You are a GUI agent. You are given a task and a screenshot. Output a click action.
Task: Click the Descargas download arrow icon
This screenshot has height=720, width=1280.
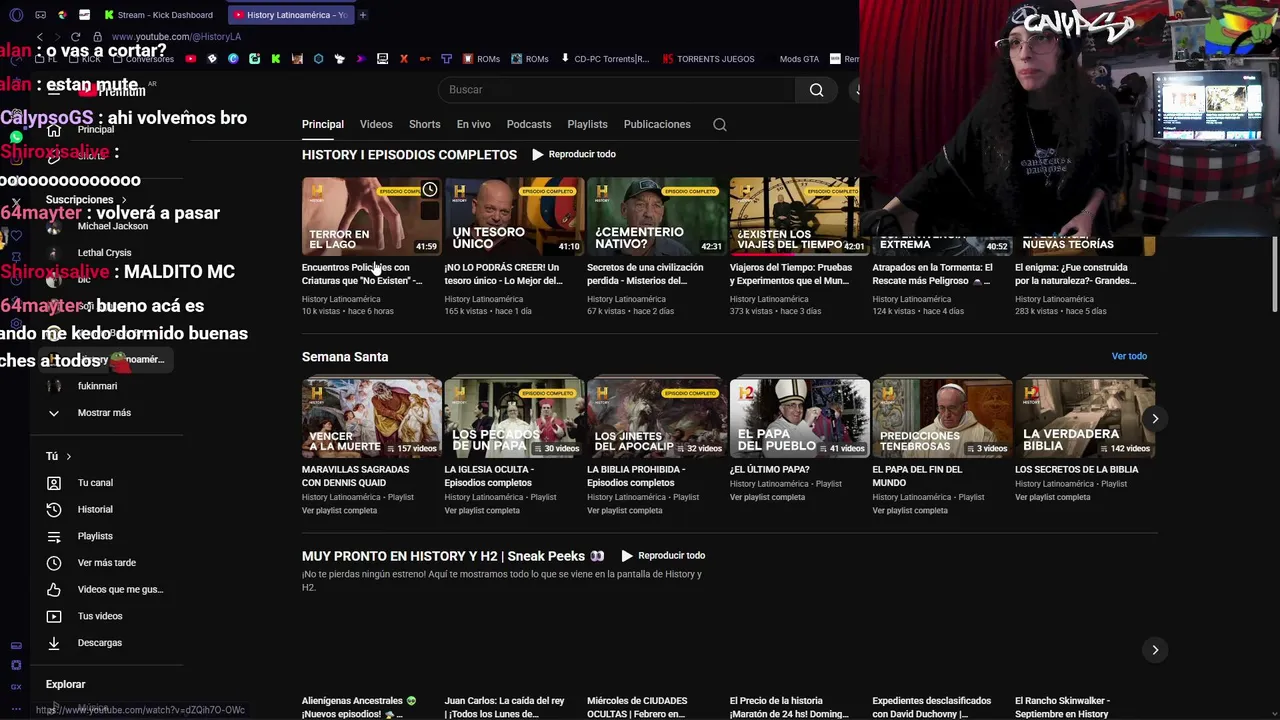[54, 643]
